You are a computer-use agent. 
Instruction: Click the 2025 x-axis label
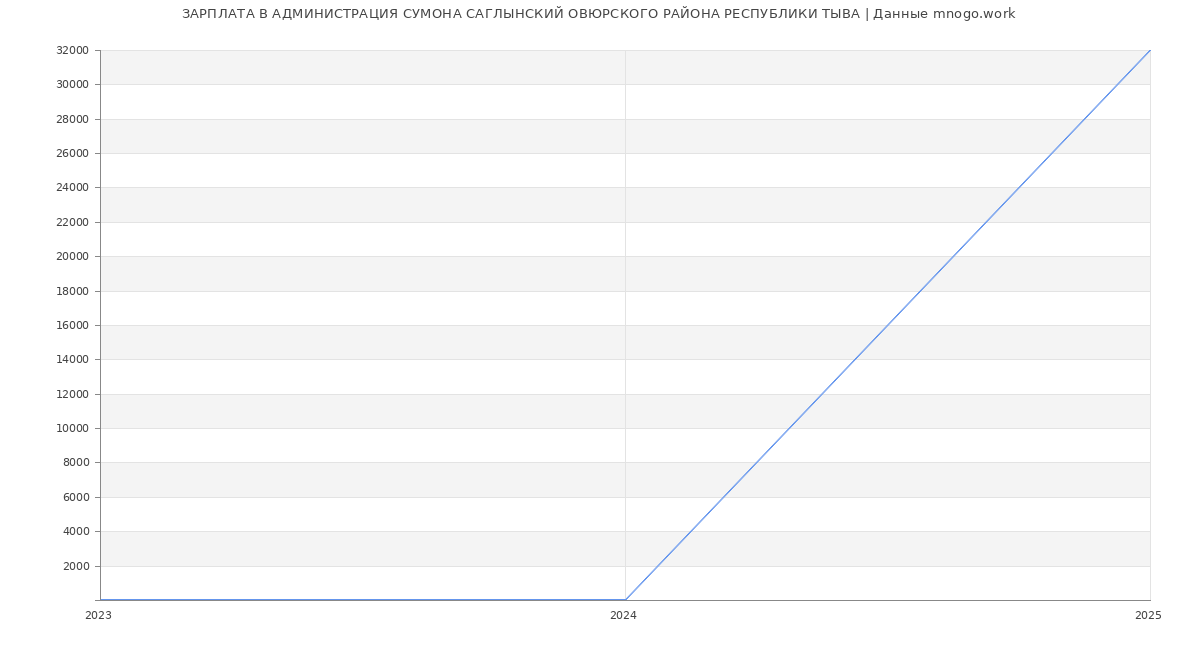pyautogui.click(x=1148, y=616)
